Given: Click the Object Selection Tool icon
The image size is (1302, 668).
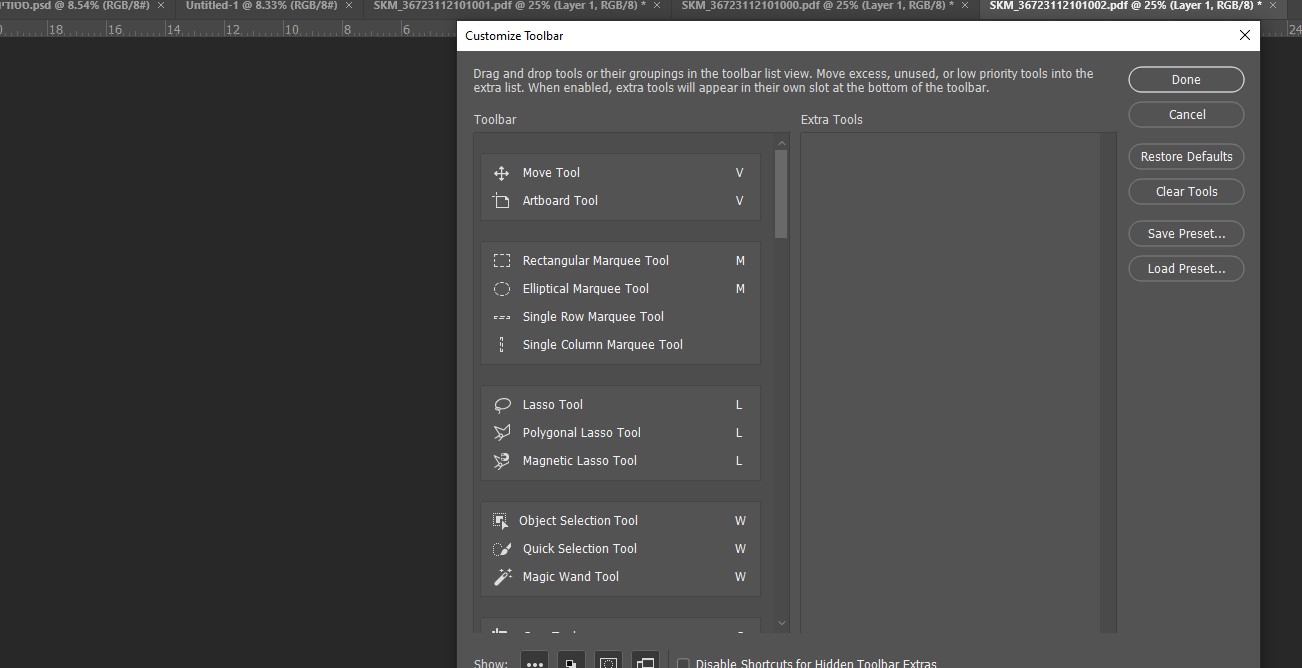Looking at the screenshot, I should (x=500, y=521).
